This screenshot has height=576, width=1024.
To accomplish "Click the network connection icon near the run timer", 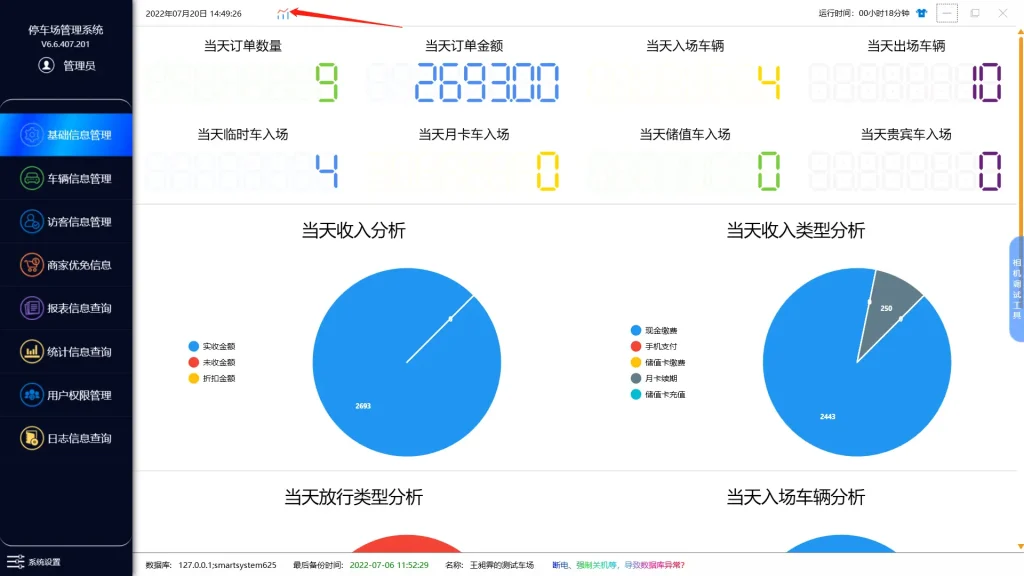I will pos(921,13).
